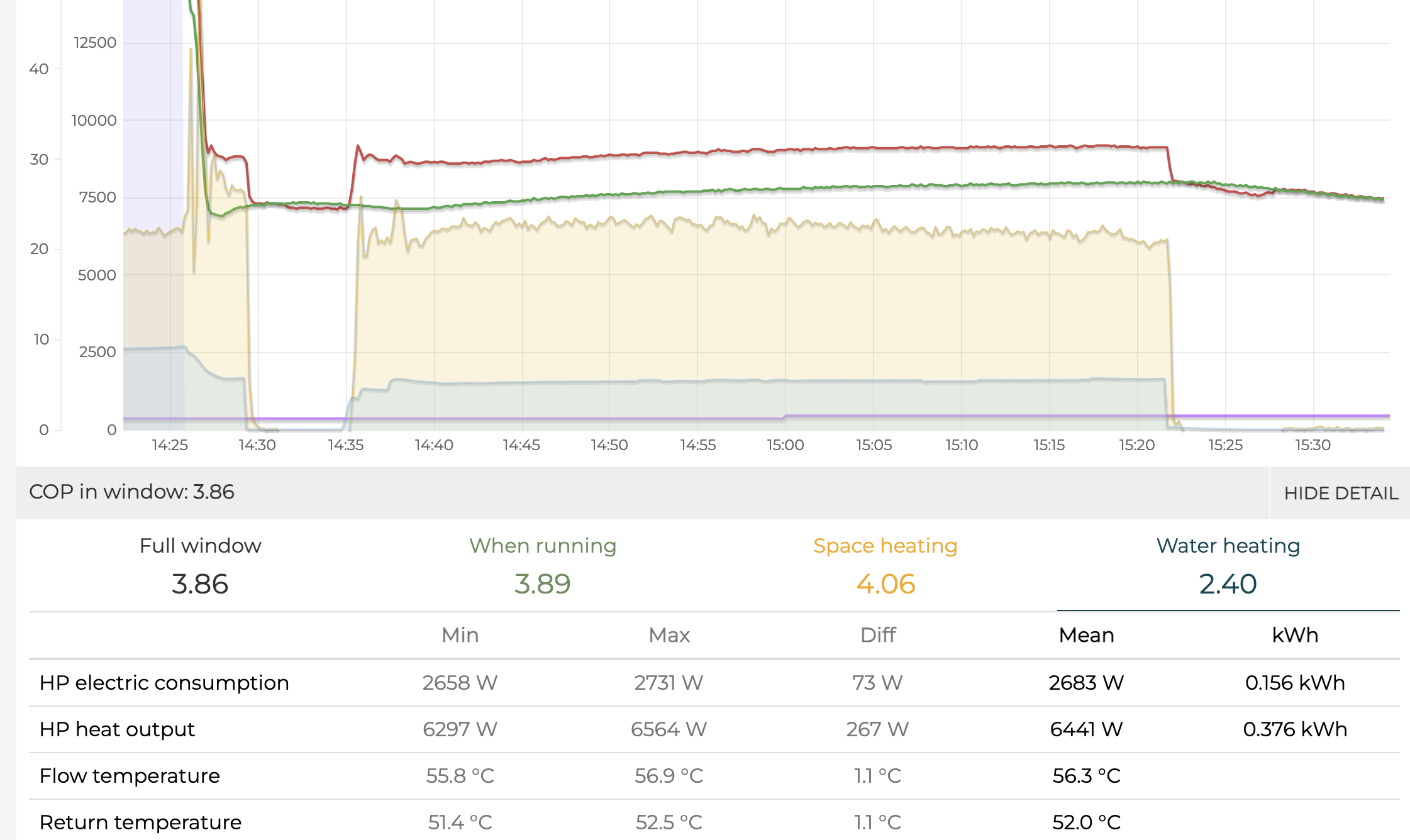Click the Min column header
Viewport: 1410px width, 840px height.
point(460,635)
